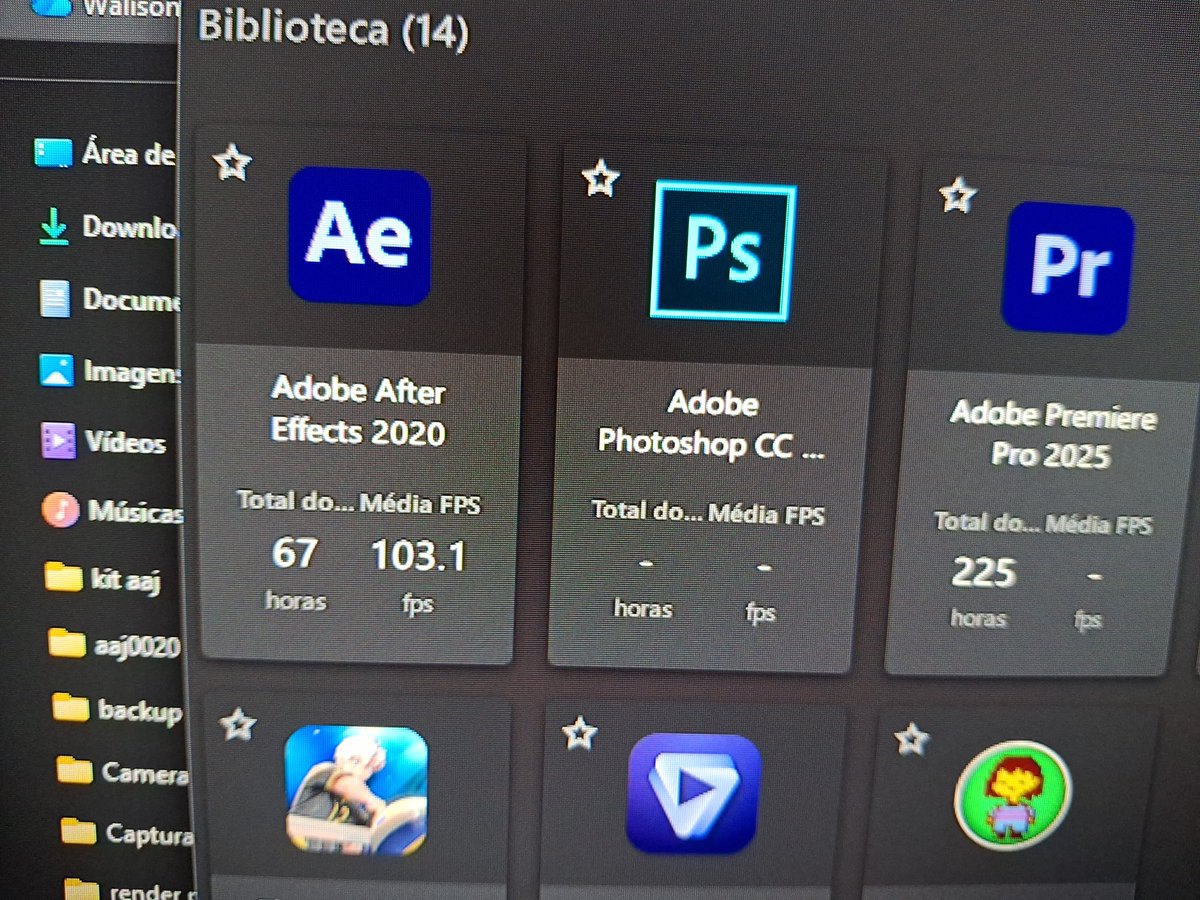Open the Adobe After Effects app icon
Screen dimensions: 1200x900
click(360, 237)
